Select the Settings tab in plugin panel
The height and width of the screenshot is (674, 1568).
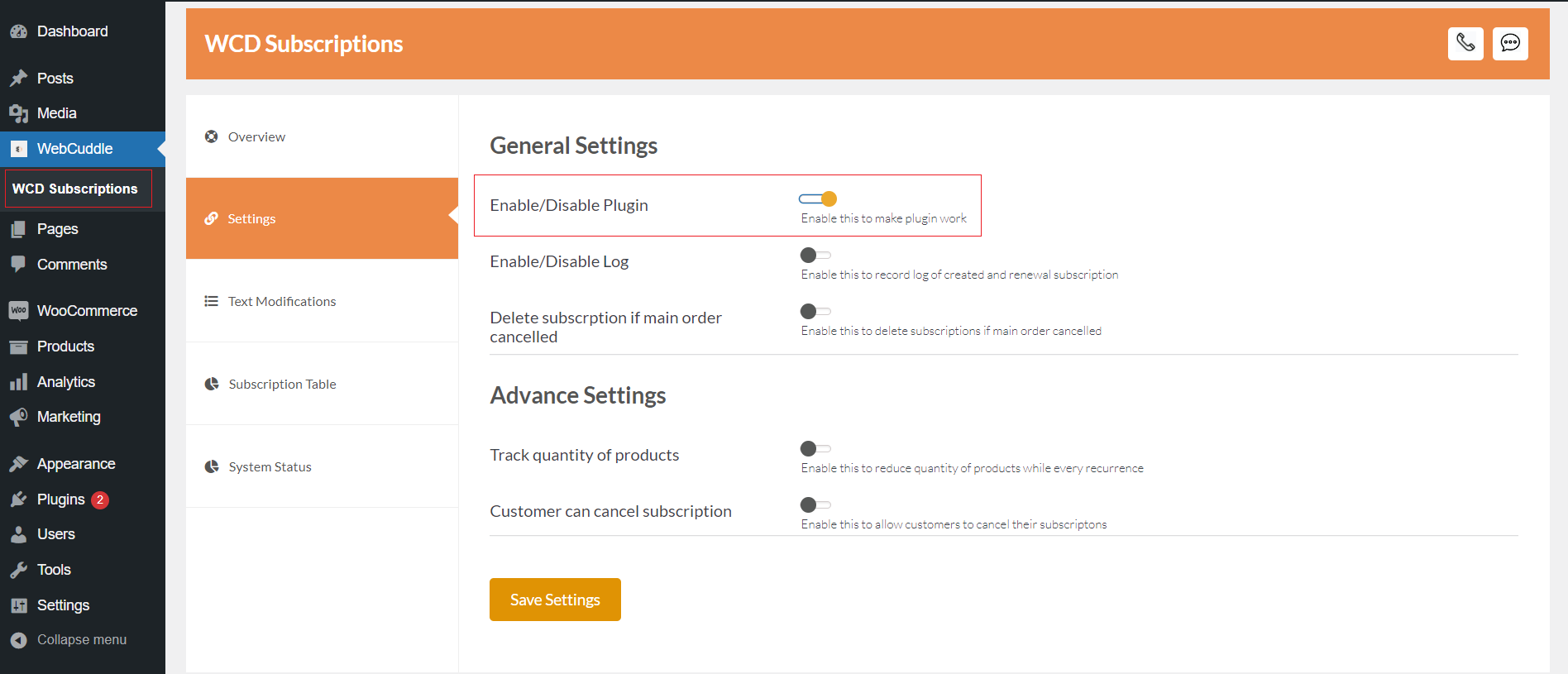coord(322,218)
